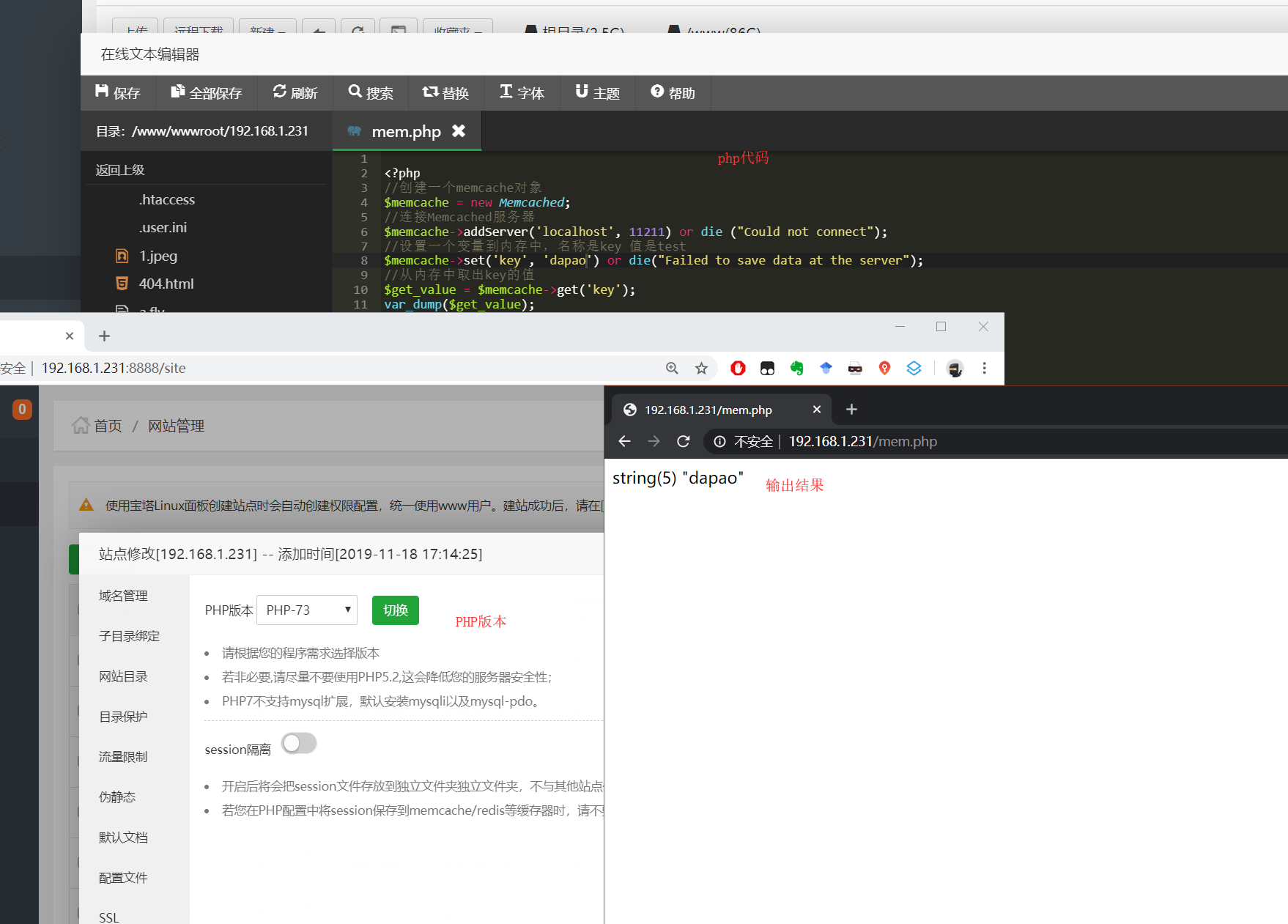Image resolution: width=1288 pixels, height=924 pixels.
Task: Open the SSL tab in site settings
Action: coord(108,917)
